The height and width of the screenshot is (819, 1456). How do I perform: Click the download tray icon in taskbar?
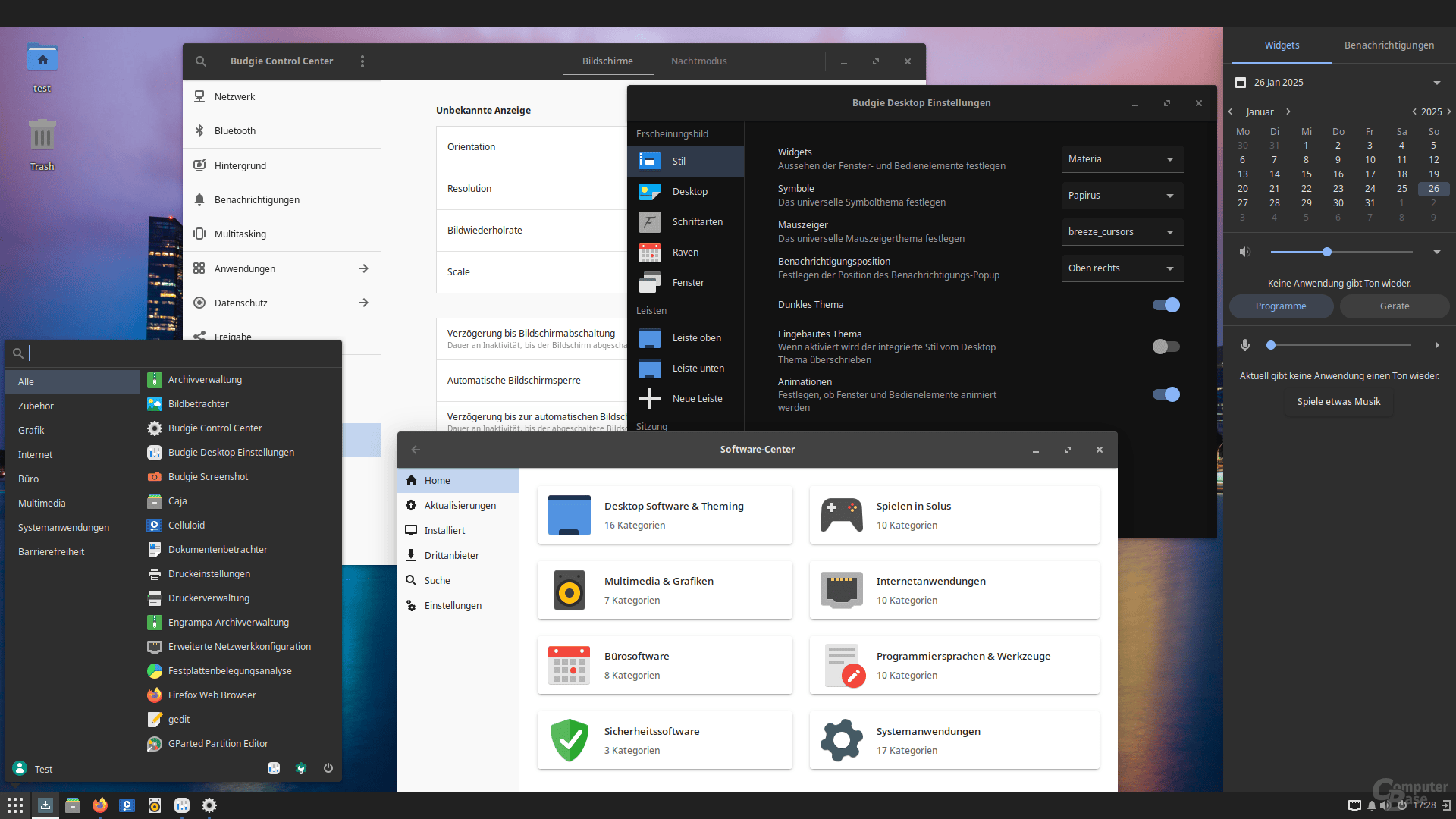[45, 805]
